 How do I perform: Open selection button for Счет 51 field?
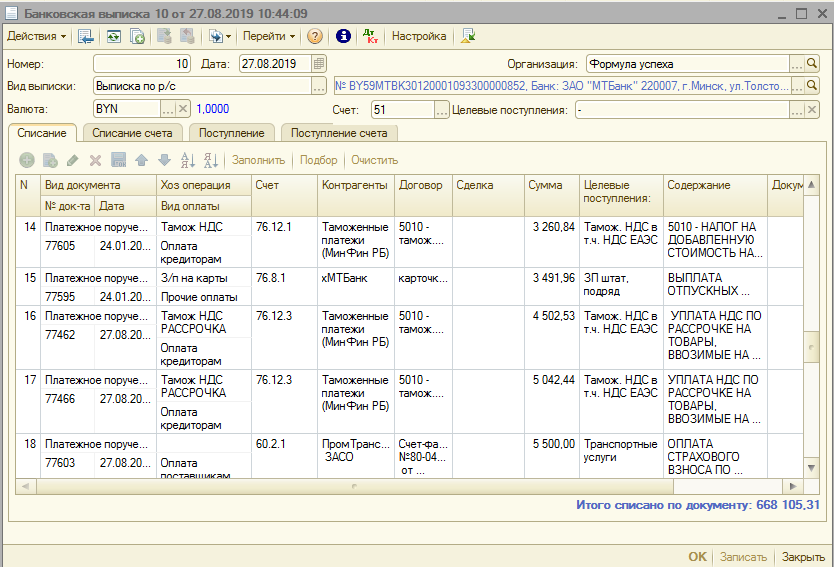(441, 109)
